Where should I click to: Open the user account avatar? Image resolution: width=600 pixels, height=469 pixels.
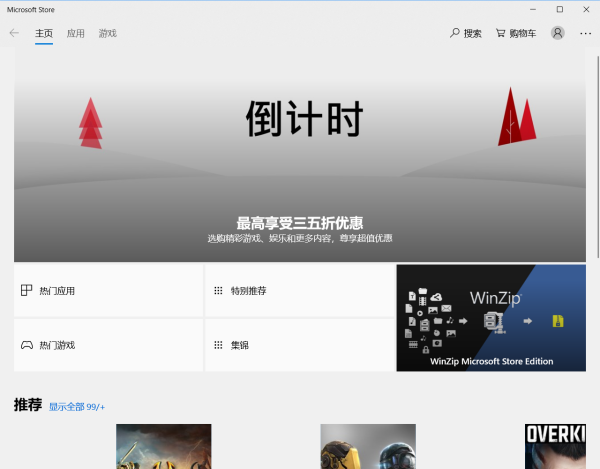pyautogui.click(x=558, y=33)
